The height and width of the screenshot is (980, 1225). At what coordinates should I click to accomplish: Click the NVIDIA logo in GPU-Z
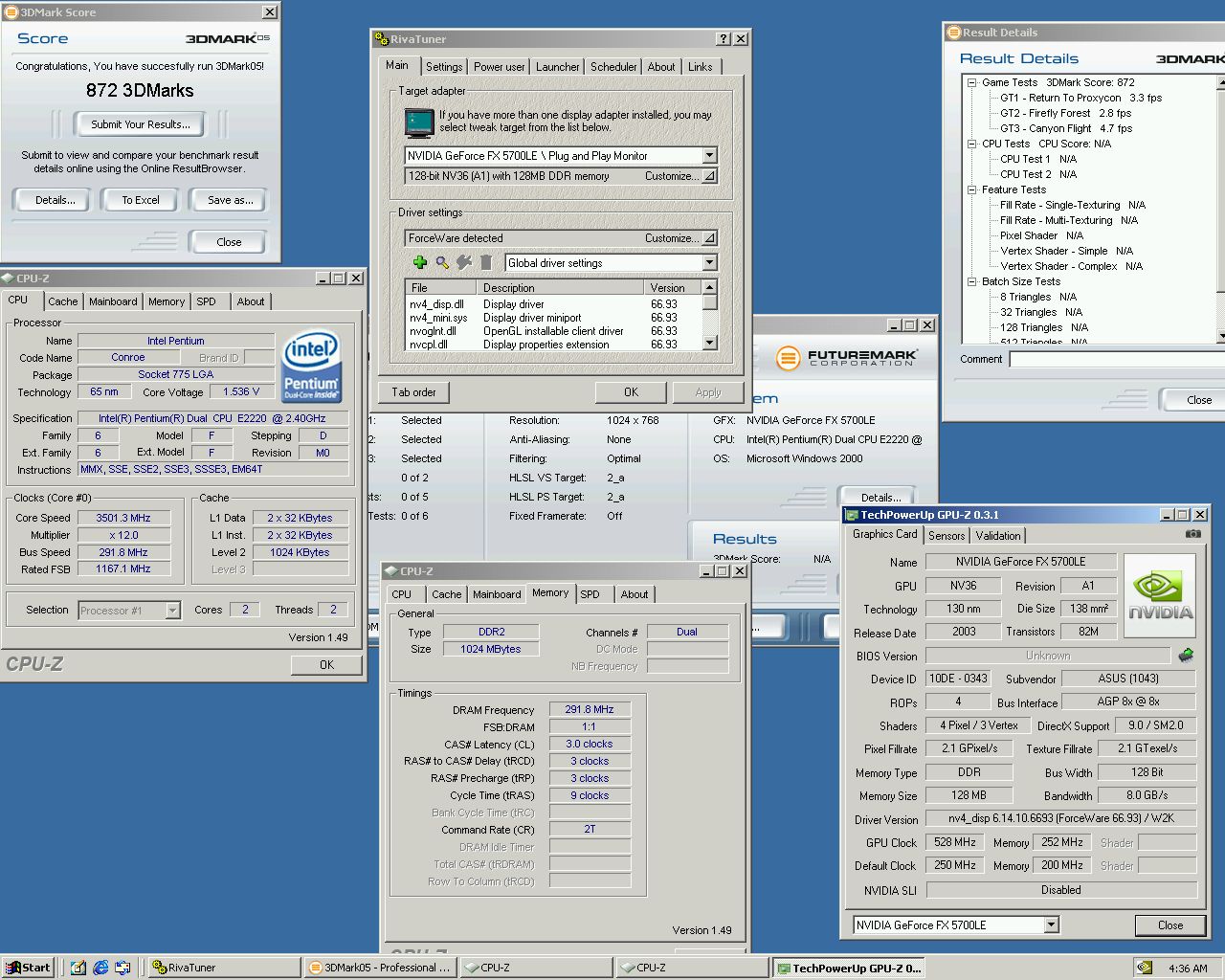coord(1160,597)
